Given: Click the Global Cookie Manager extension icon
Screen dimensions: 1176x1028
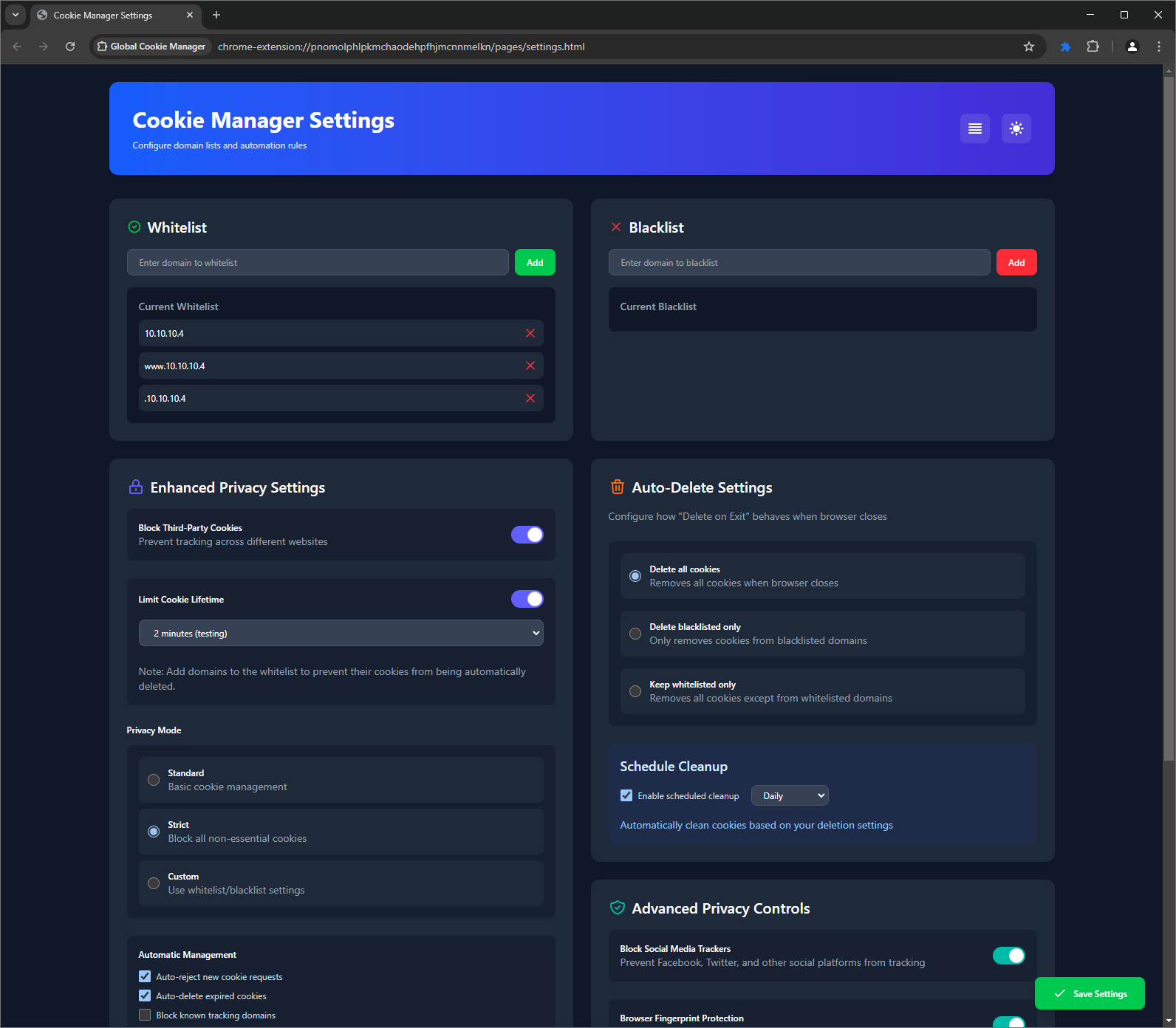Looking at the screenshot, I should [1065, 47].
